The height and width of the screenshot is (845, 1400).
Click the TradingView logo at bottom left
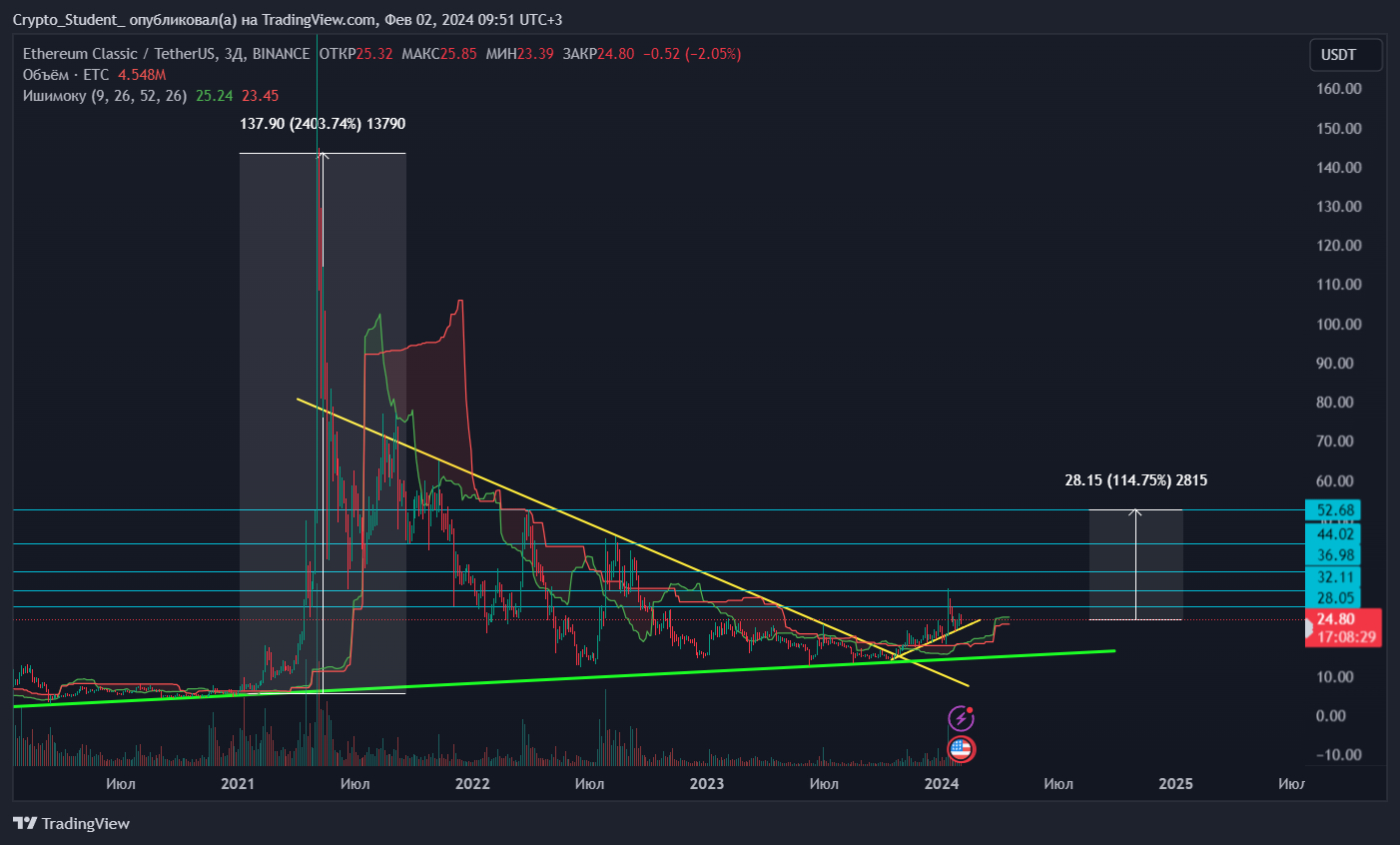click(71, 823)
